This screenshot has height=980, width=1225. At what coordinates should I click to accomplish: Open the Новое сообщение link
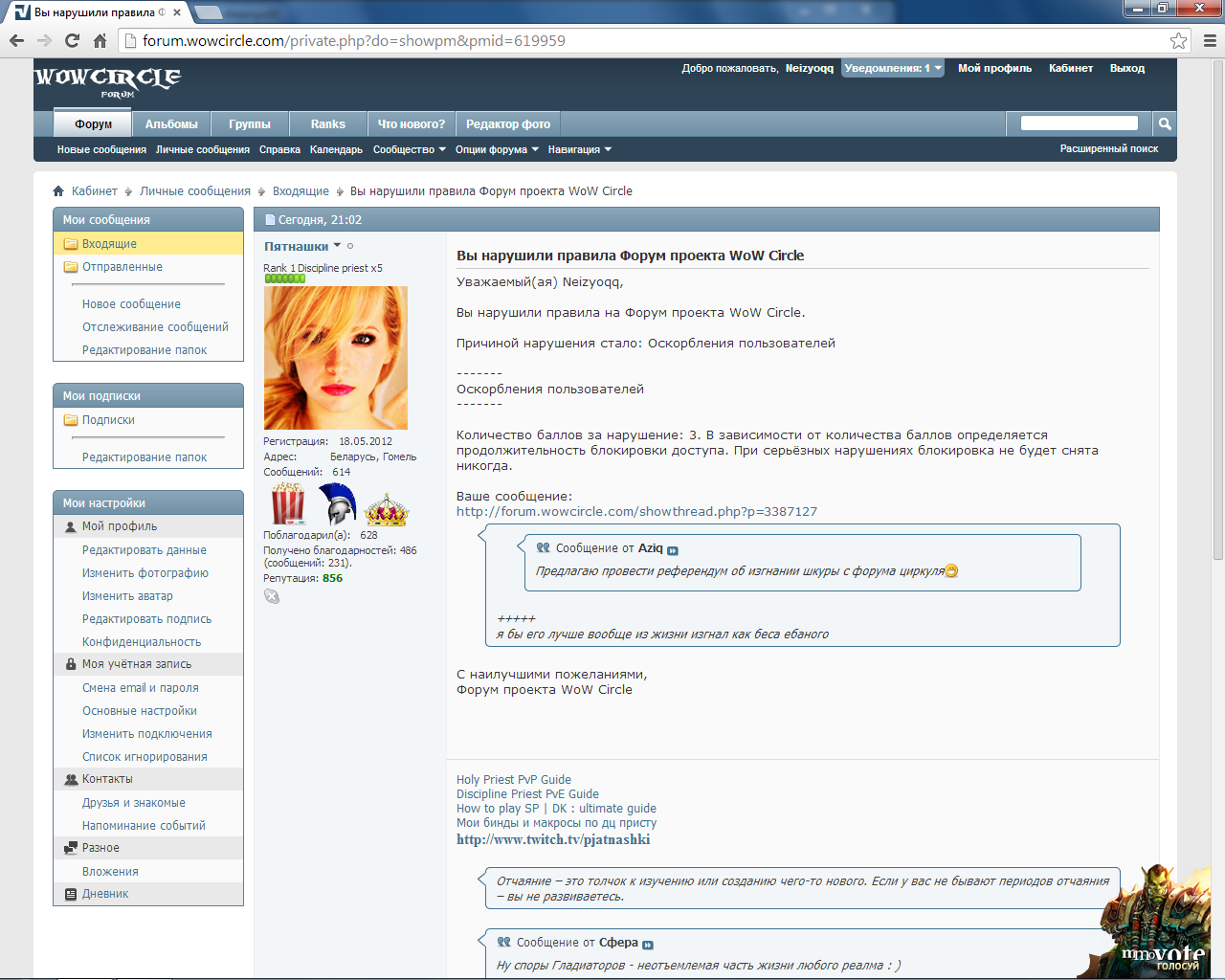[131, 304]
